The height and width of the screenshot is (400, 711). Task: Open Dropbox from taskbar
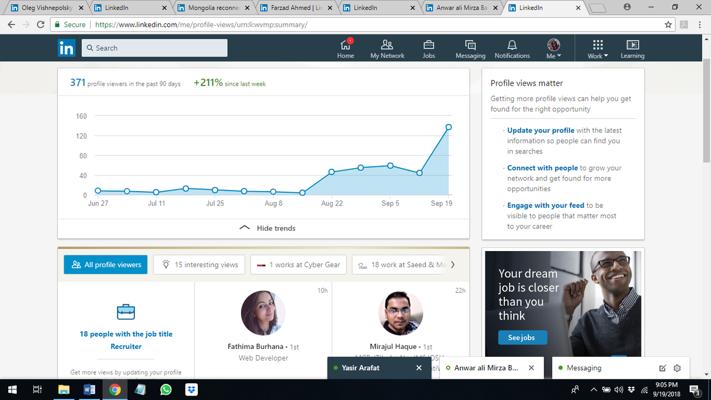[191, 390]
